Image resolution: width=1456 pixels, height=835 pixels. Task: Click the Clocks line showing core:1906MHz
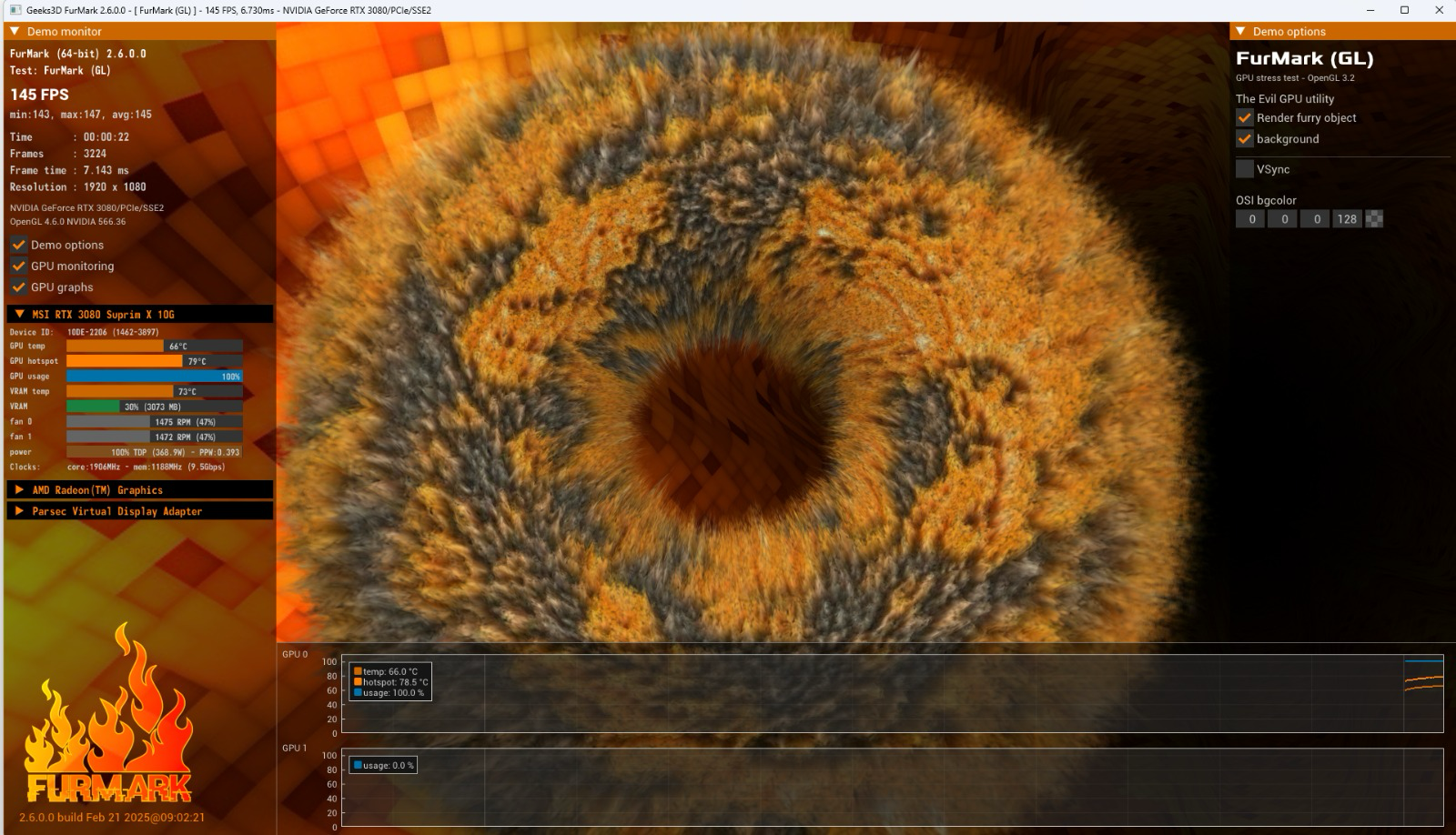click(x=117, y=467)
